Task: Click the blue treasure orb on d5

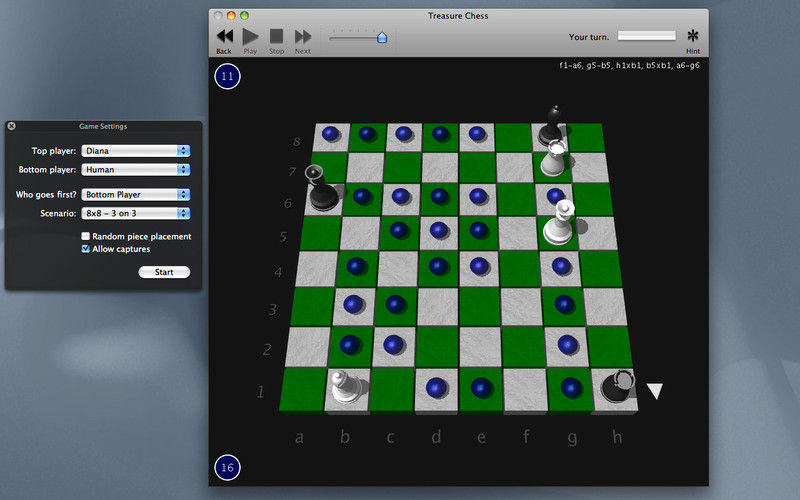Action: point(439,230)
